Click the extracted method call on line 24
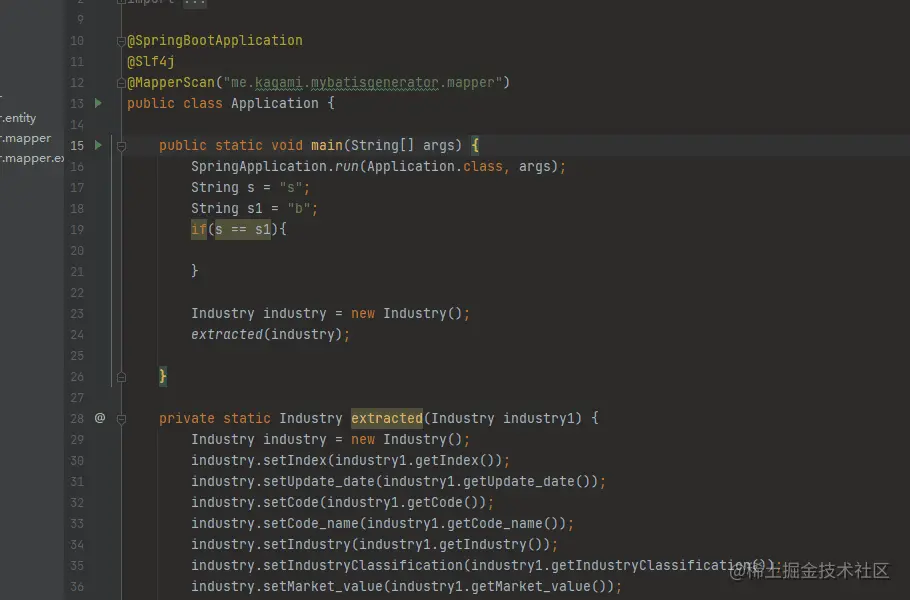910x600 pixels. pyautogui.click(x=226, y=334)
